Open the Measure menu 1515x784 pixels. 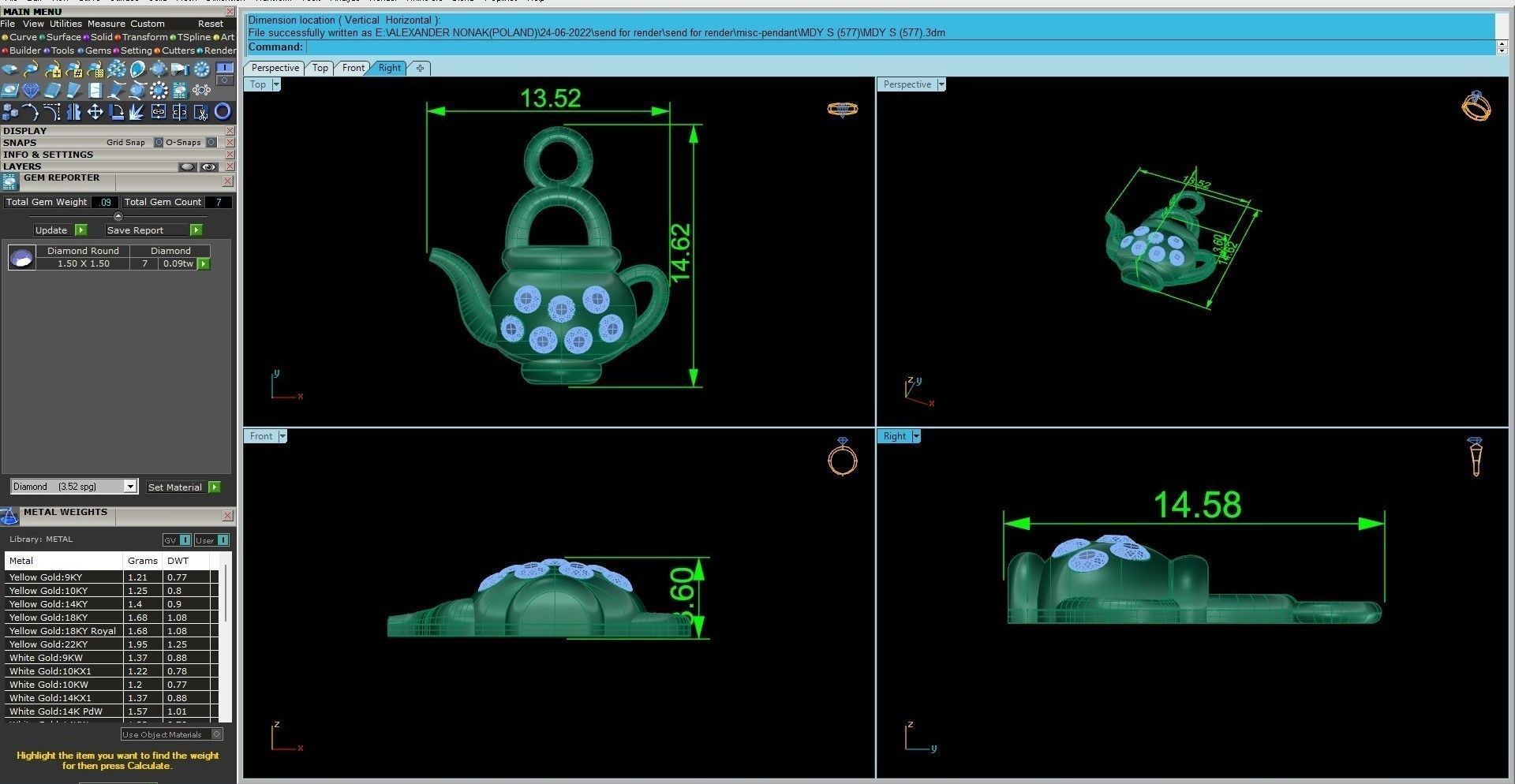coord(106,24)
